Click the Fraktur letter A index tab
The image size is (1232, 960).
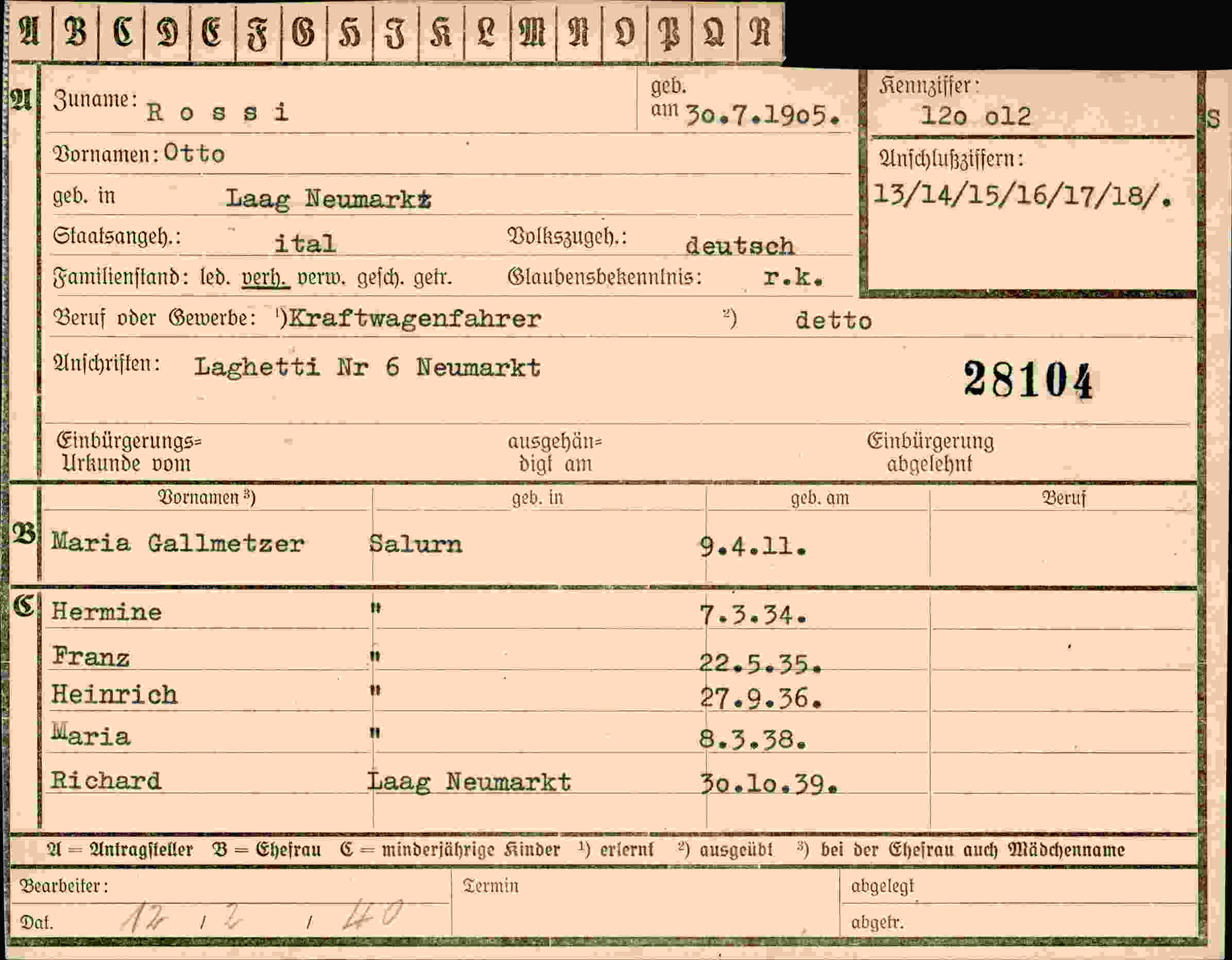pos(30,31)
